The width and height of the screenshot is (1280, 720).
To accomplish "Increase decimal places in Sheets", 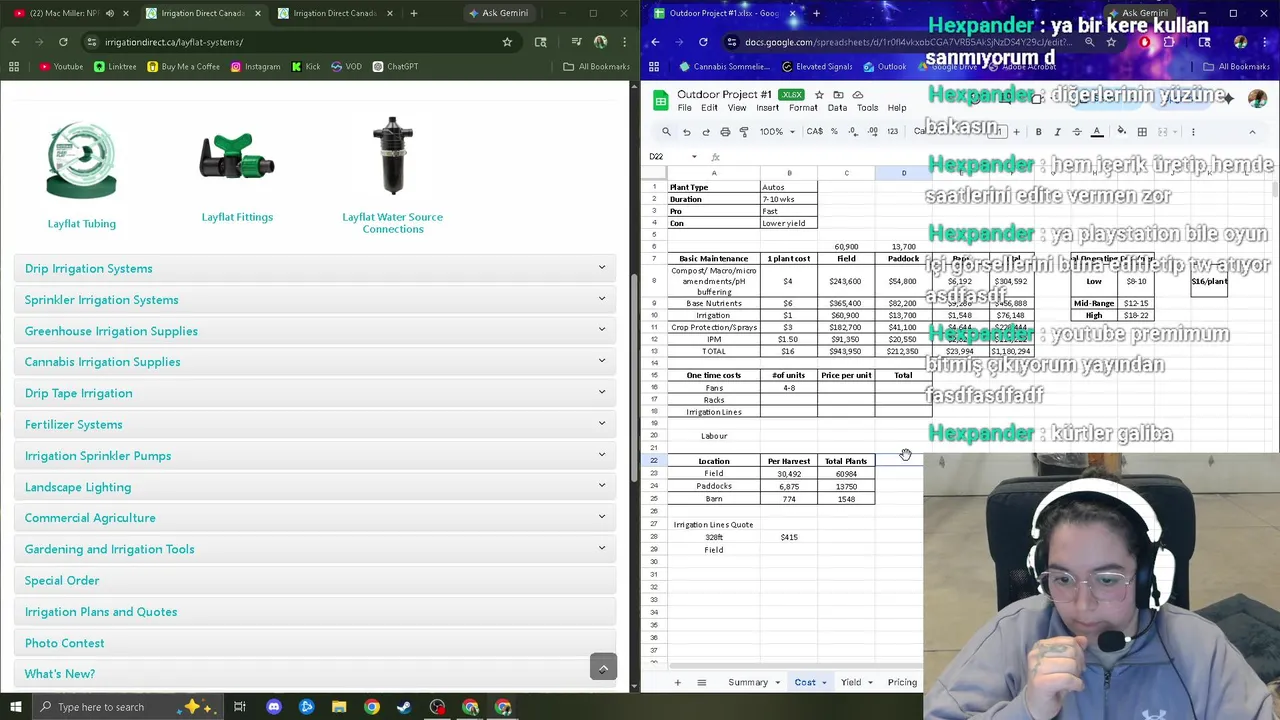I will click(872, 132).
